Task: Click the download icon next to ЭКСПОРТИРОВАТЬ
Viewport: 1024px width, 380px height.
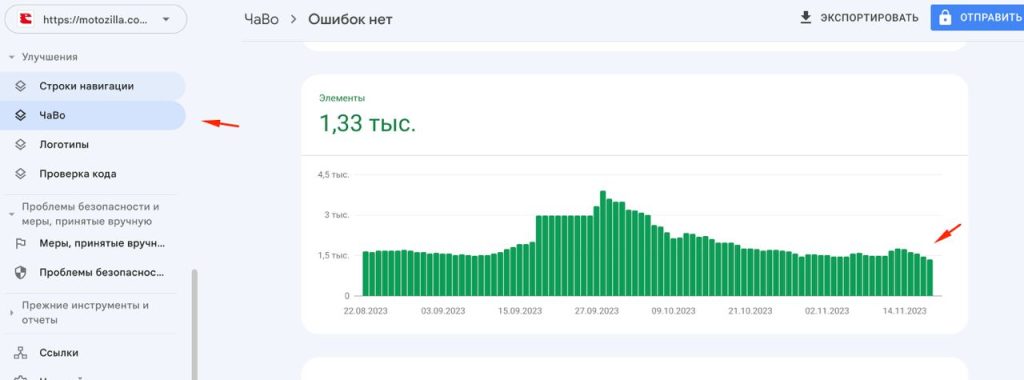Action: point(805,18)
